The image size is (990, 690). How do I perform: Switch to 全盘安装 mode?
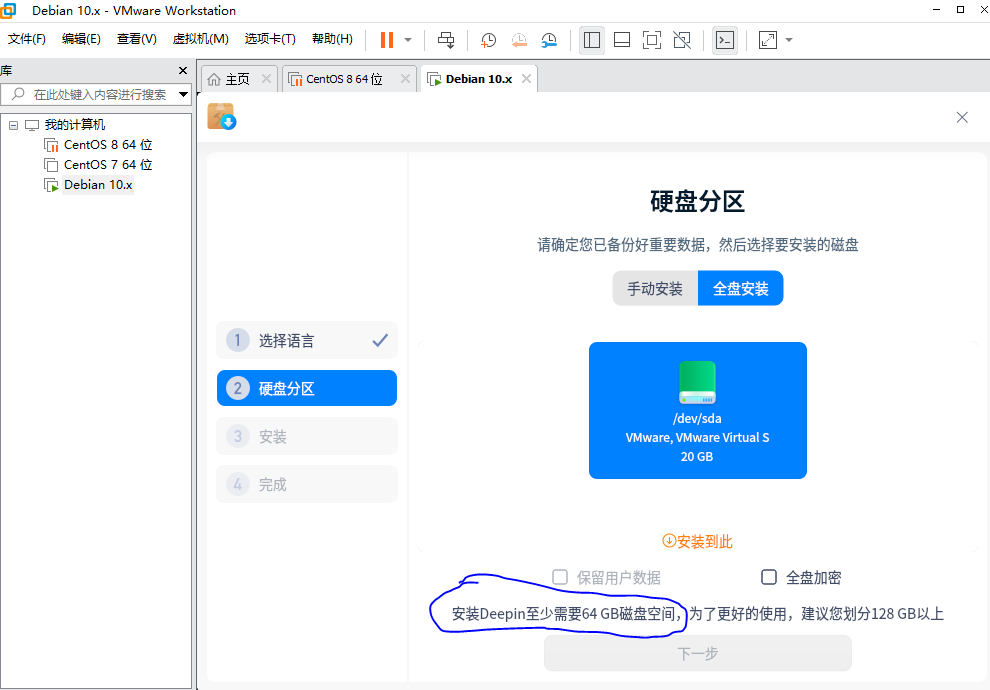[x=741, y=288]
